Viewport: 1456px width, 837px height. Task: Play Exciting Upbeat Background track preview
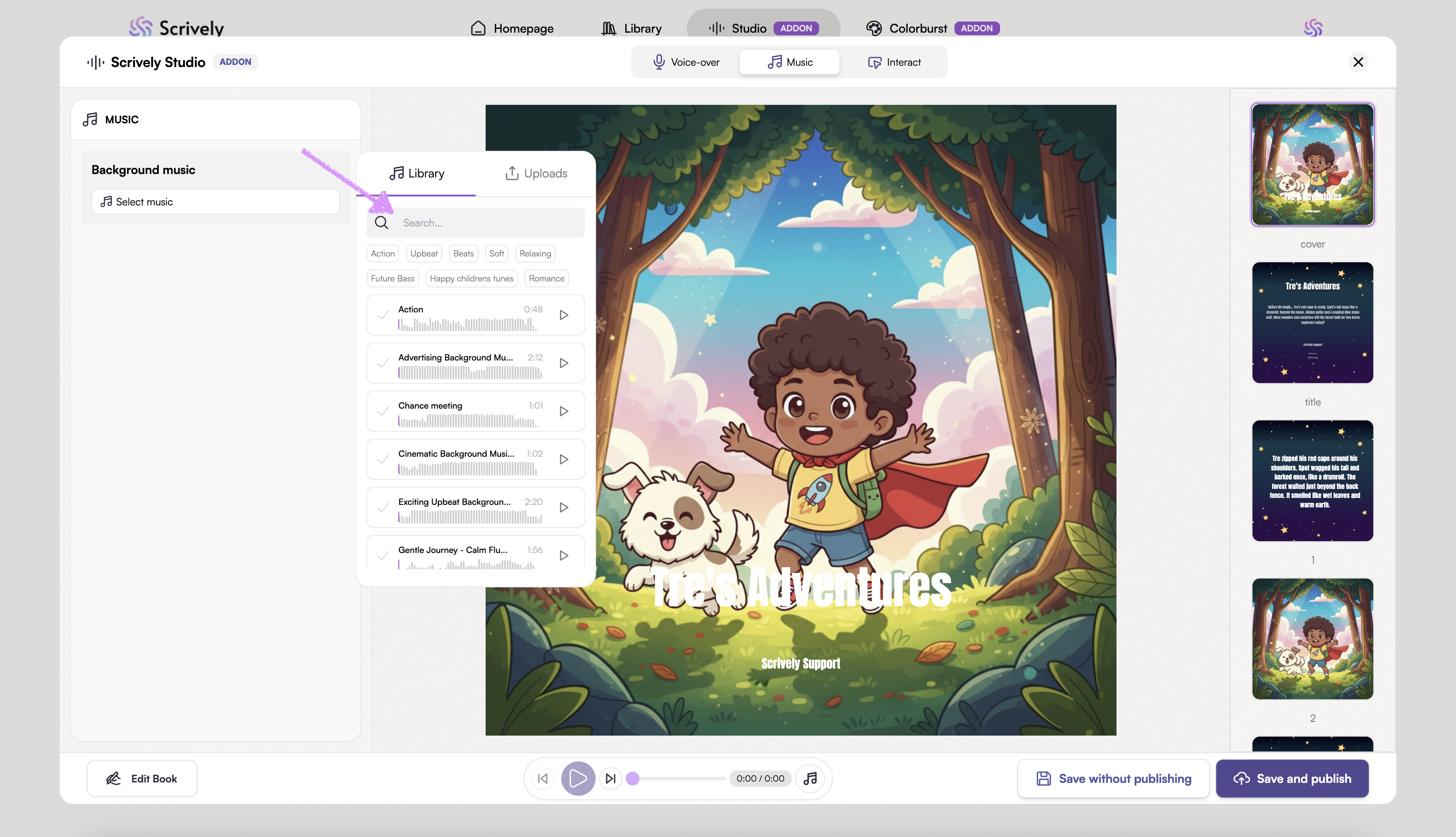pyautogui.click(x=564, y=507)
